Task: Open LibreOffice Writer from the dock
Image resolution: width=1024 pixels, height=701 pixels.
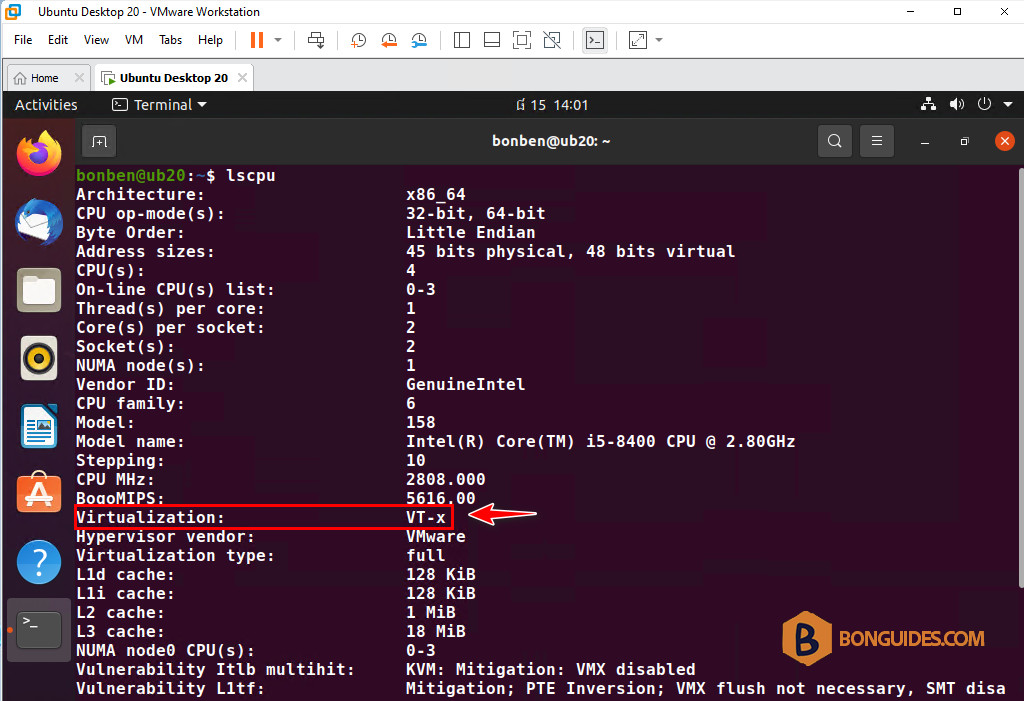Action: point(39,426)
